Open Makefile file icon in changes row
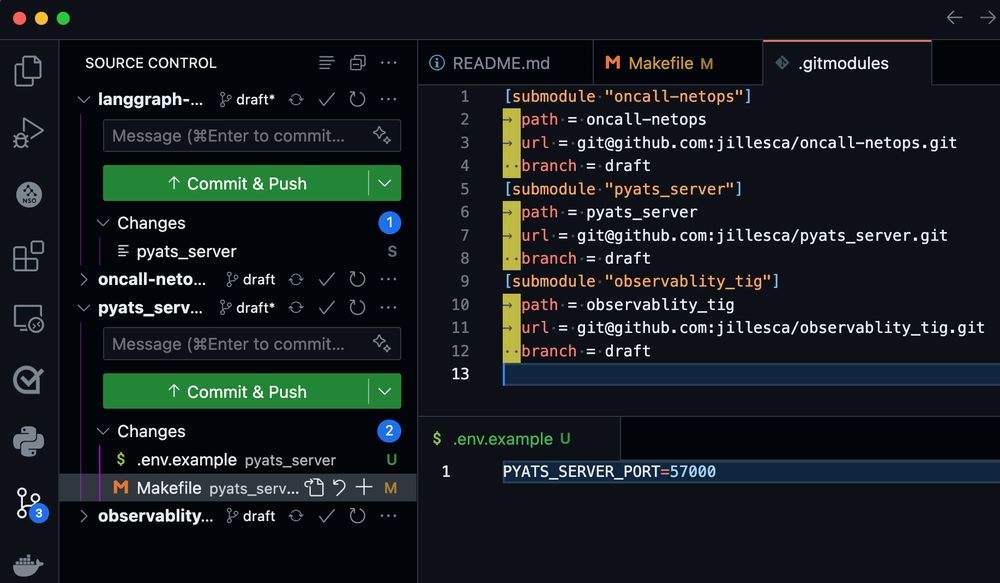The width and height of the screenshot is (1000, 583). [x=314, y=488]
